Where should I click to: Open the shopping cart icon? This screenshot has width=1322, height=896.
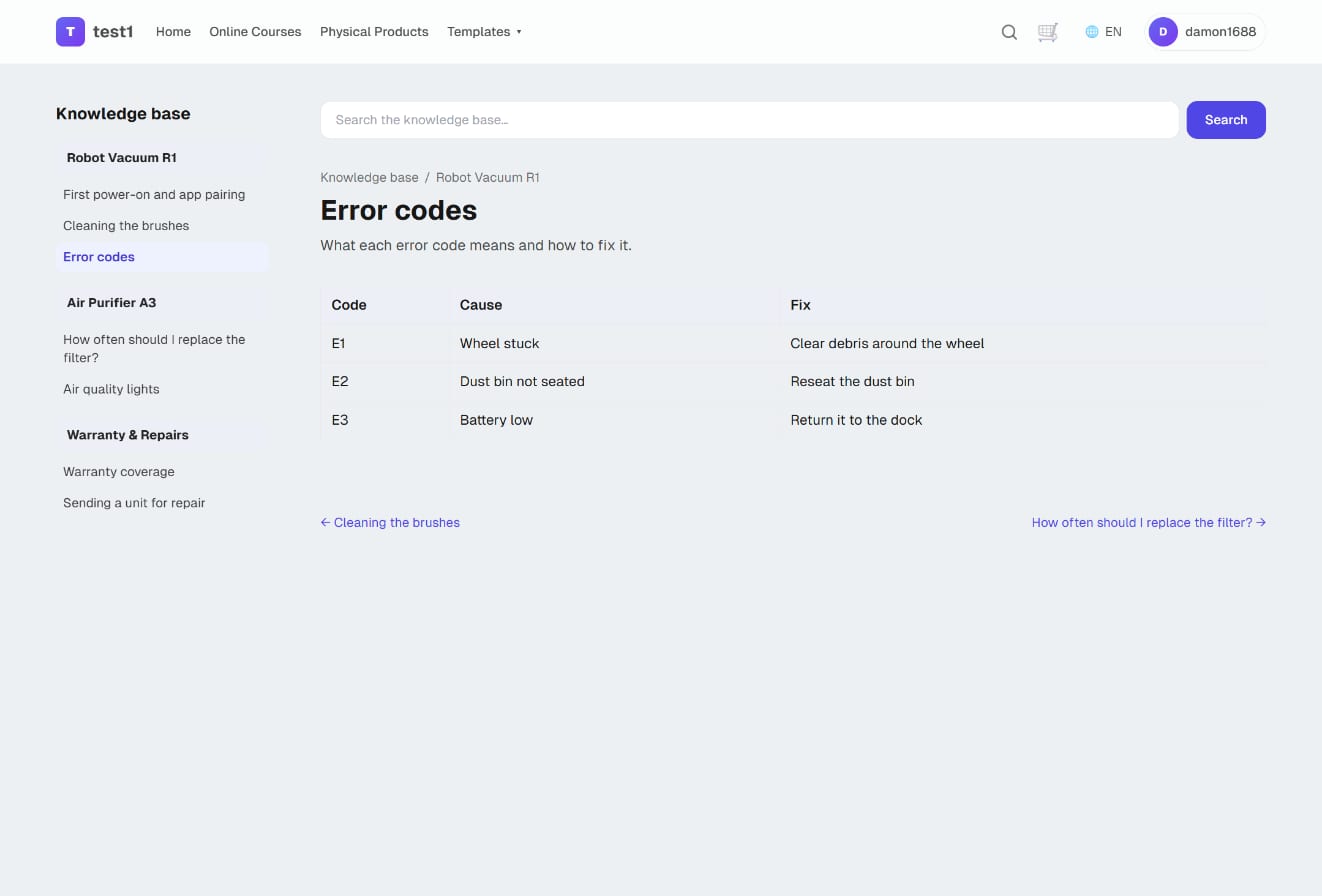click(x=1048, y=32)
